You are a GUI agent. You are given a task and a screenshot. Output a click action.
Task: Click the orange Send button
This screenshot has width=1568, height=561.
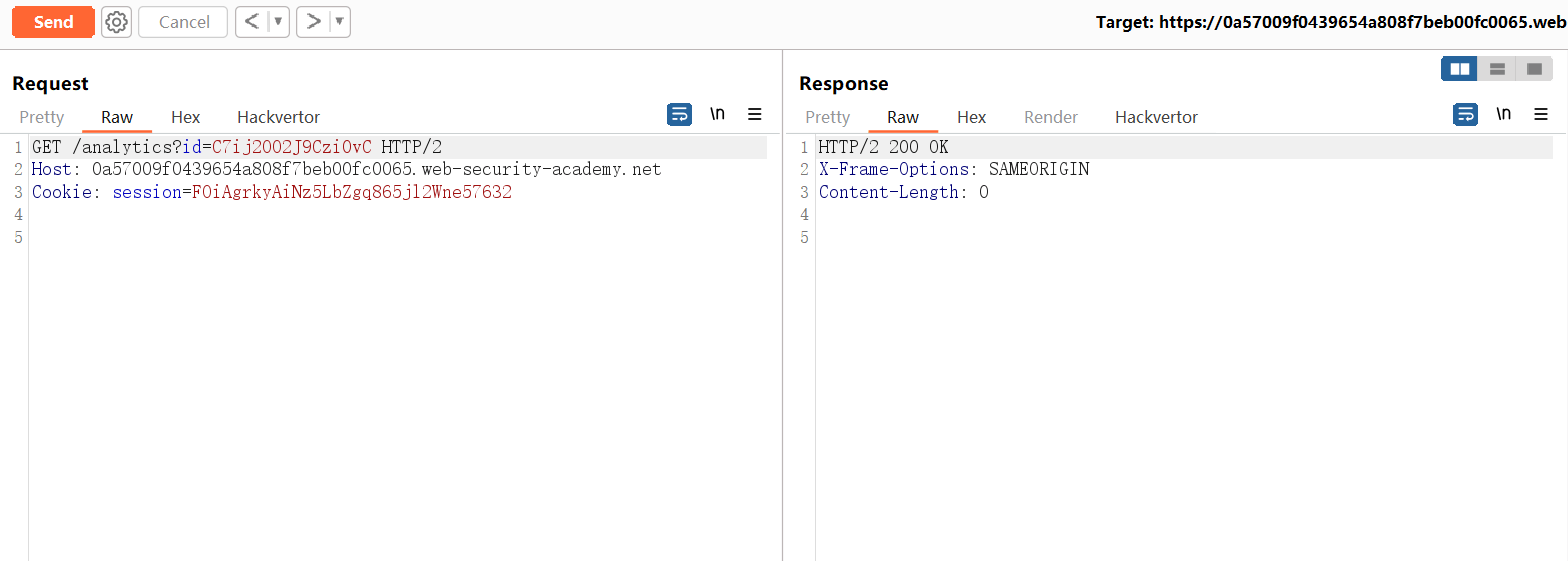click(x=53, y=22)
